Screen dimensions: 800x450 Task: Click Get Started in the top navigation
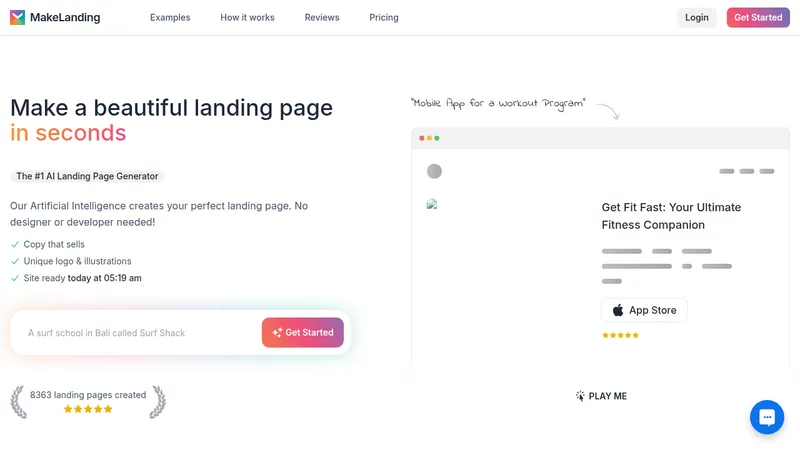coord(758,17)
